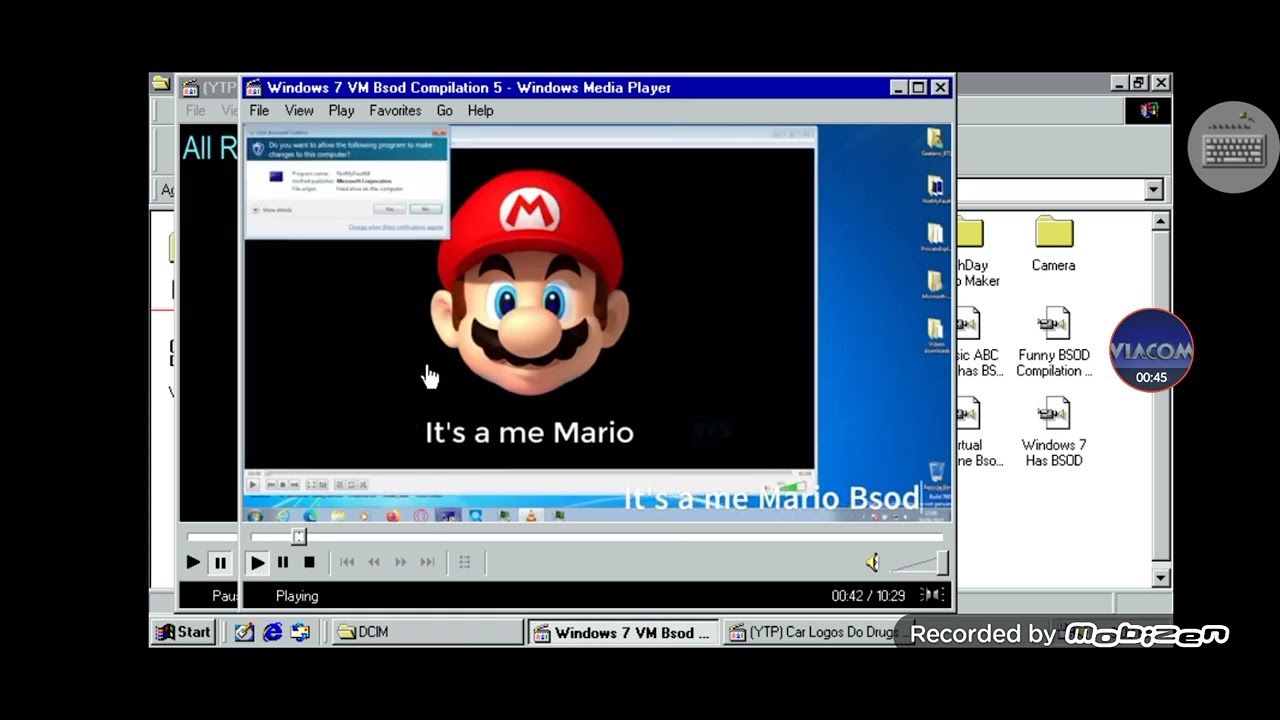Click the 'Playing' status text
The image size is (1280, 720).
click(x=297, y=596)
